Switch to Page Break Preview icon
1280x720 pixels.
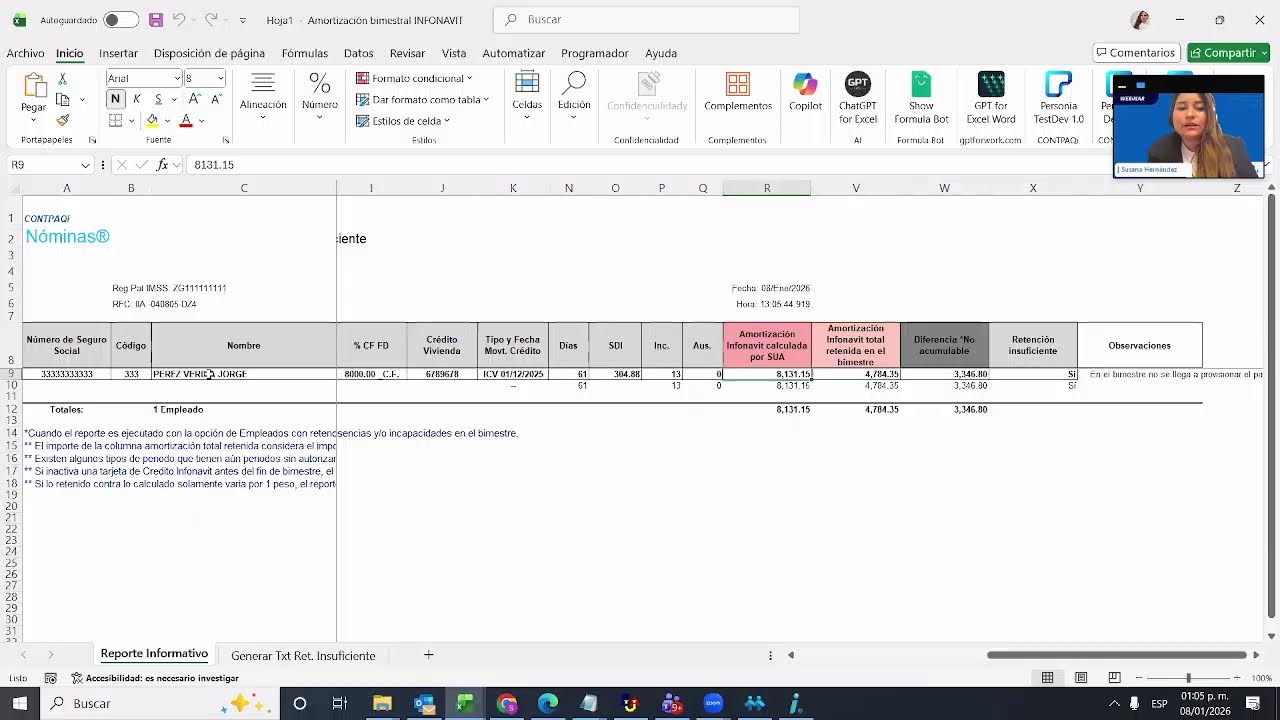pos(1113,678)
